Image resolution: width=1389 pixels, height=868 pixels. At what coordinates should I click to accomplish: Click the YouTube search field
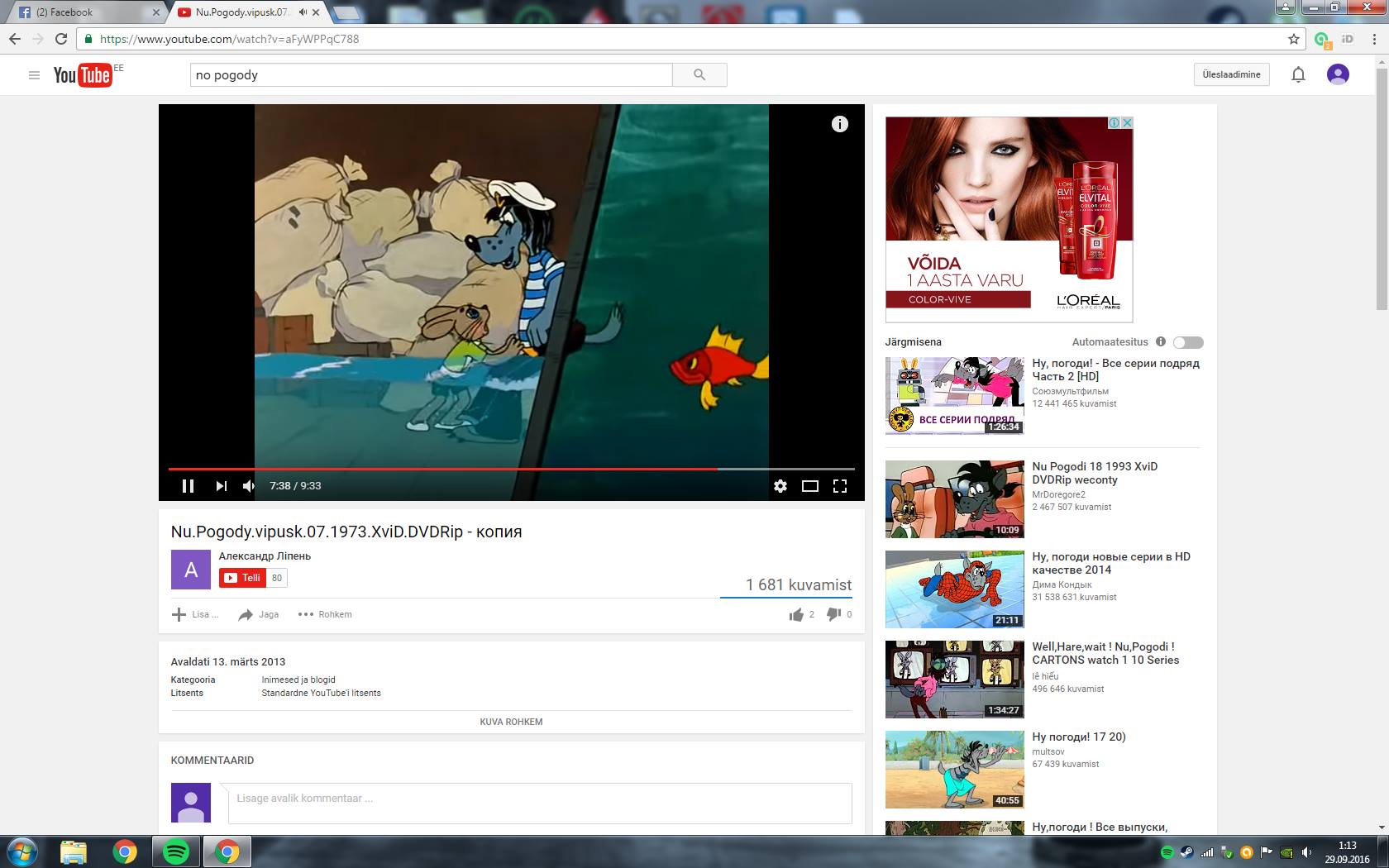[431, 75]
